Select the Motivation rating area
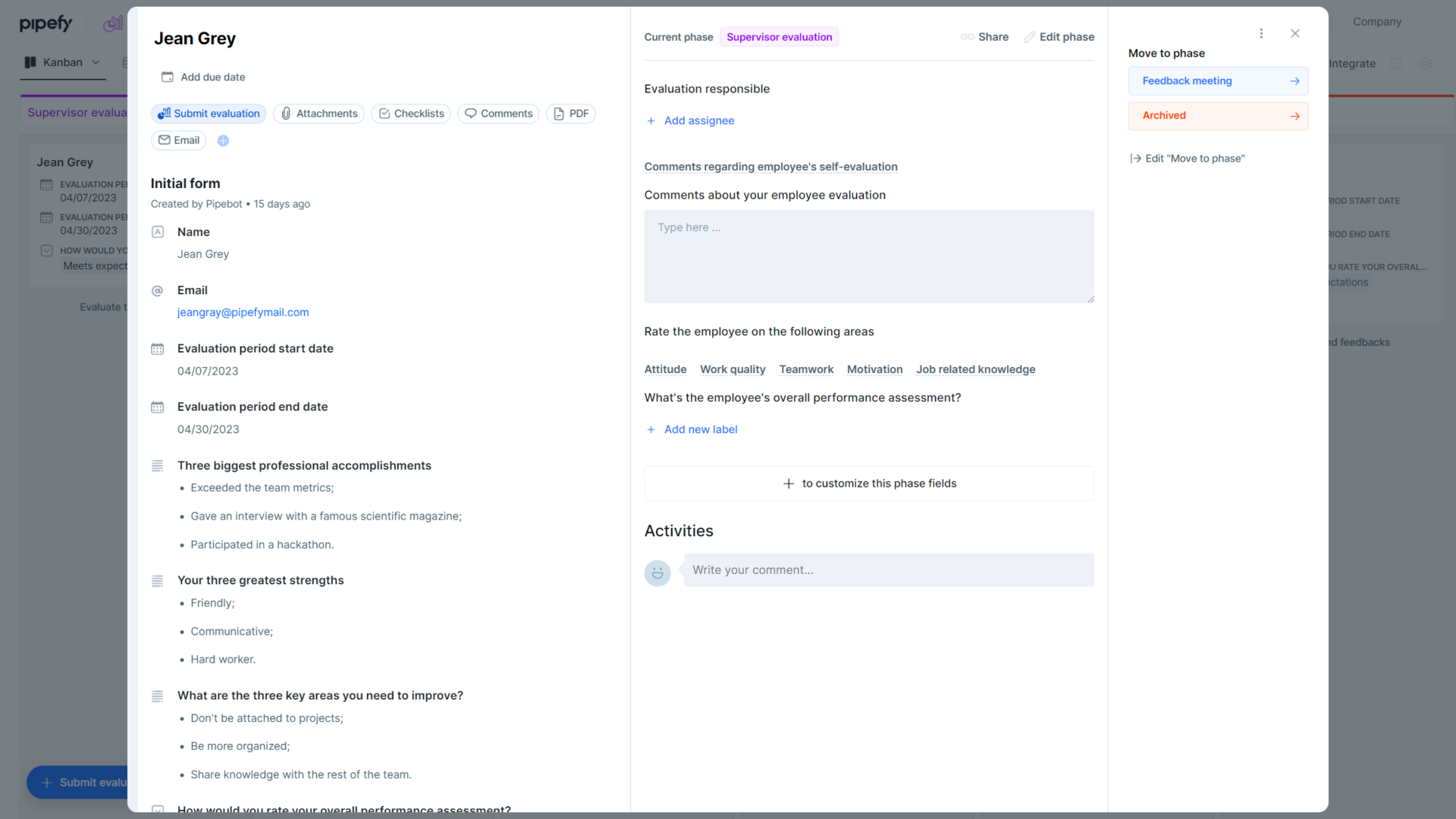The width and height of the screenshot is (1456, 819). [x=874, y=369]
